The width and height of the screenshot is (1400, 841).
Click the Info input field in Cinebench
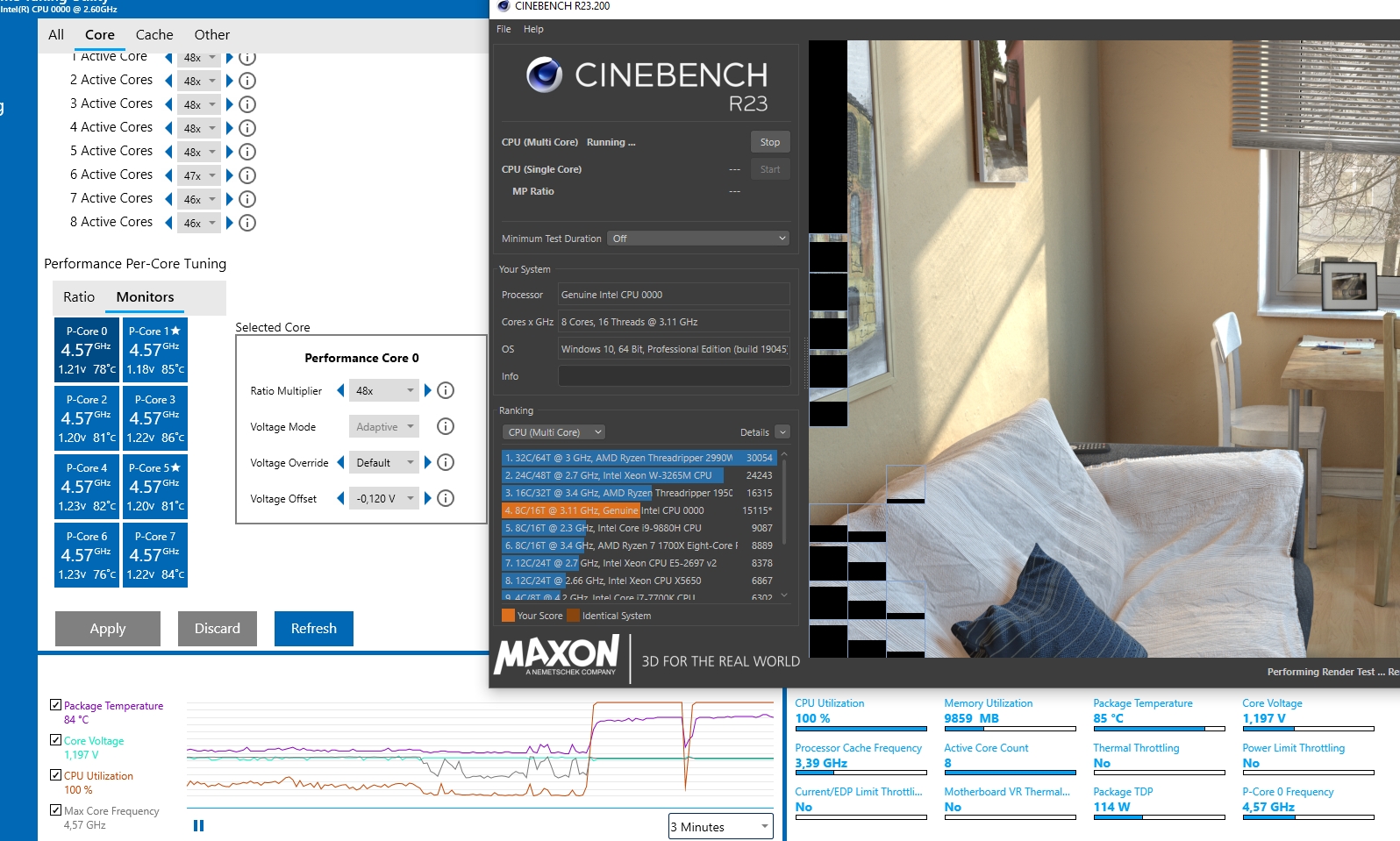674,376
